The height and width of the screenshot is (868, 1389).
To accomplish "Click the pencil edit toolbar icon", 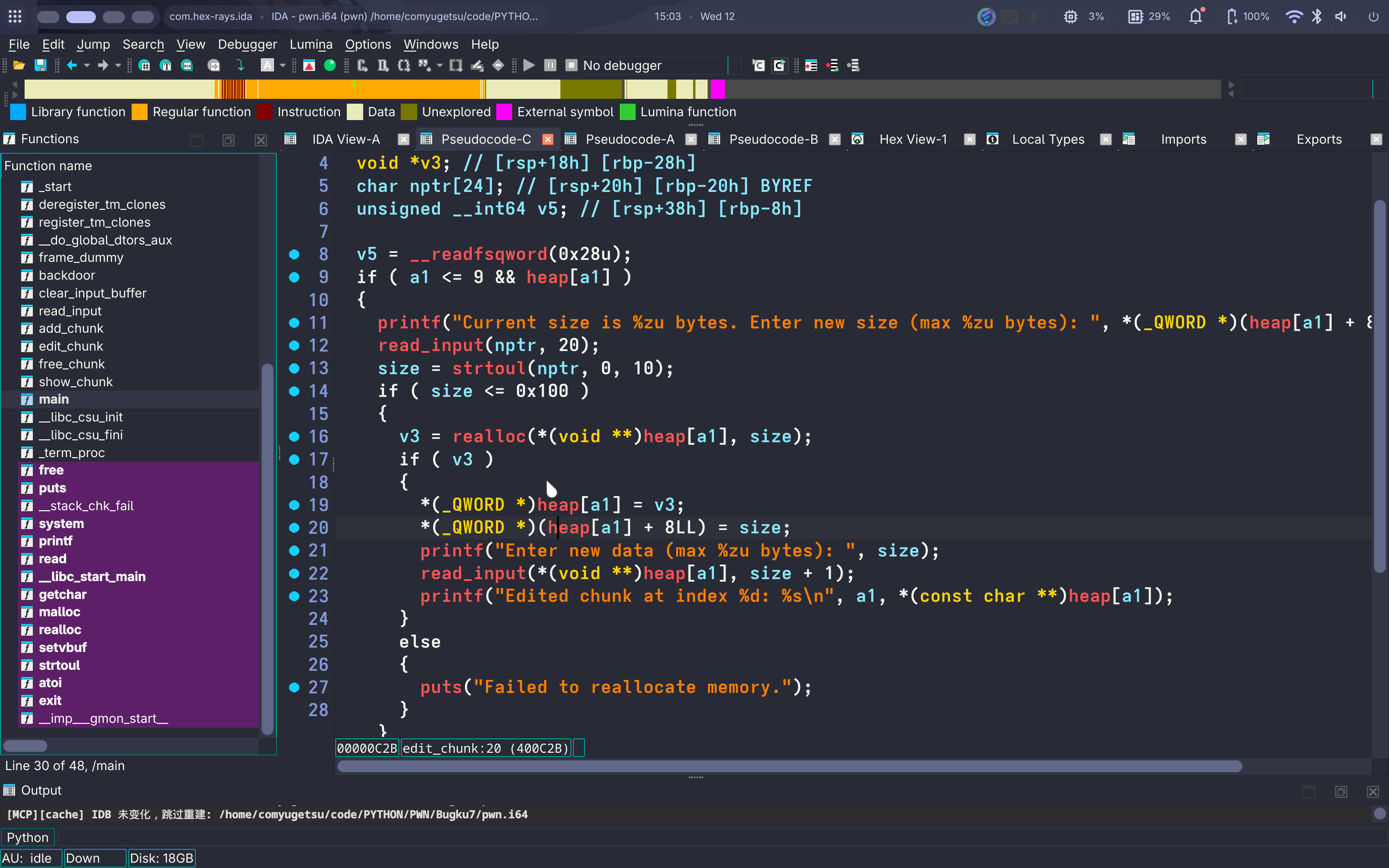I will pyautogui.click(x=477, y=66).
